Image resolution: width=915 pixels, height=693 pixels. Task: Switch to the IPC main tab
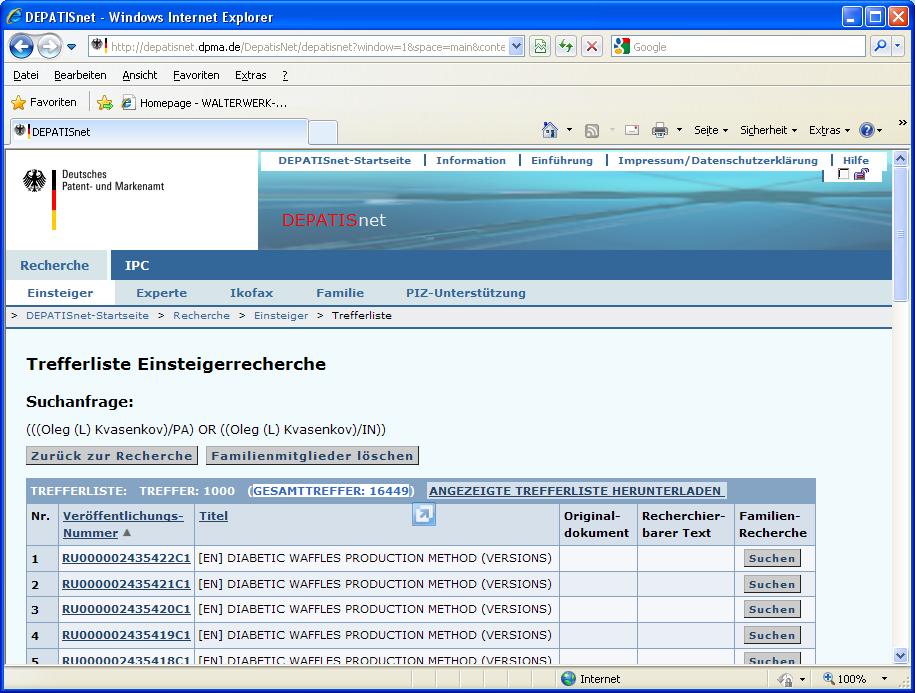(x=137, y=265)
